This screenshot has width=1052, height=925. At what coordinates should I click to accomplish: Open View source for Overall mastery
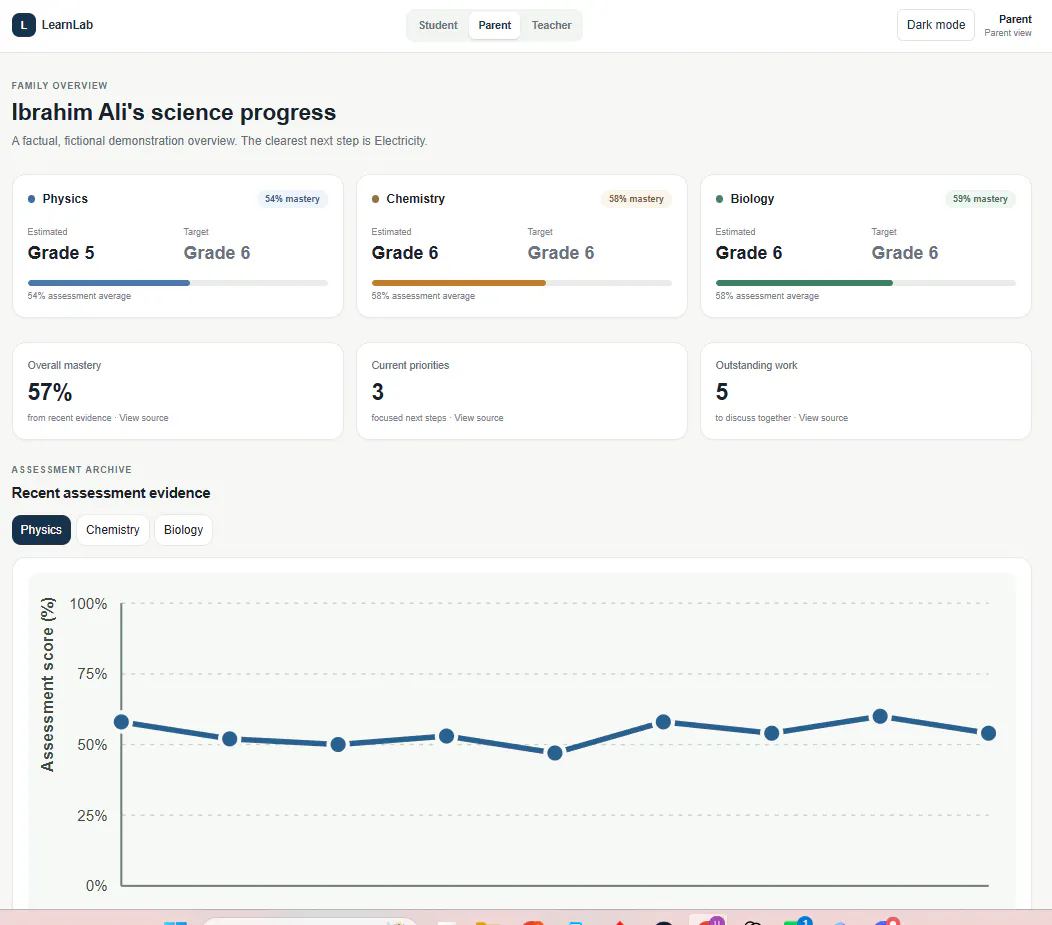tap(144, 418)
